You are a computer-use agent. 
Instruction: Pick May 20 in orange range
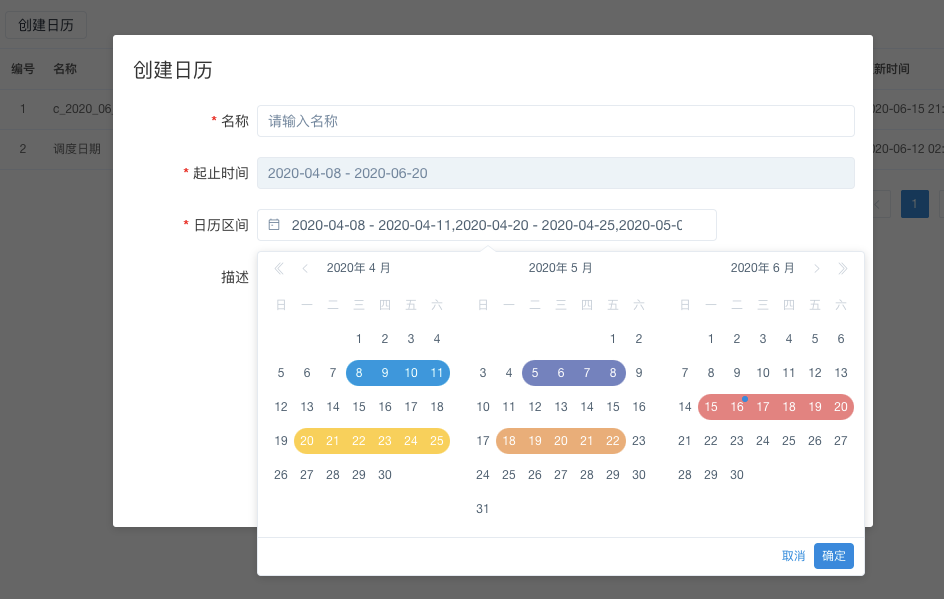(x=561, y=441)
